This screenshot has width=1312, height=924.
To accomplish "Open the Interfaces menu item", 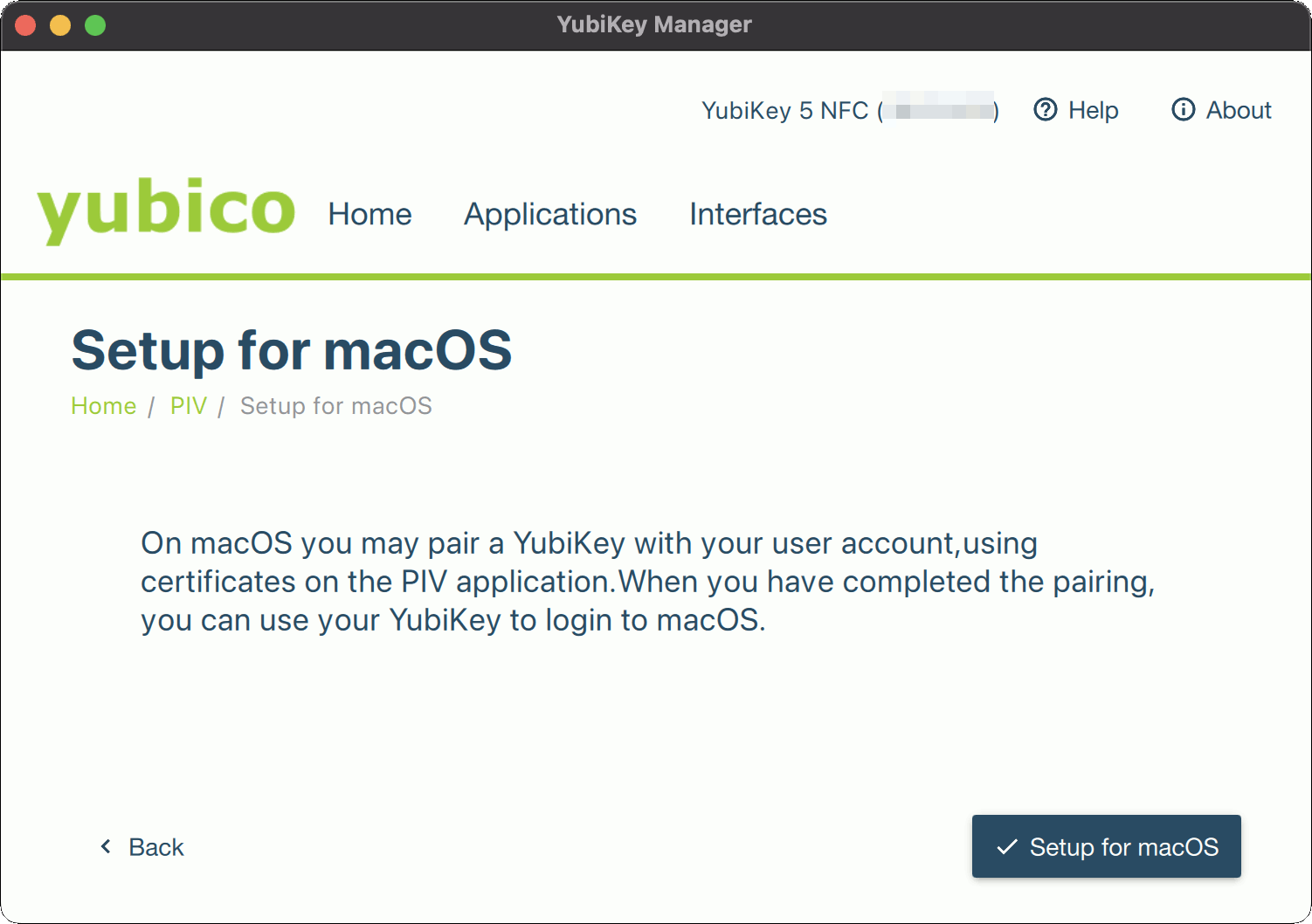I will point(757,214).
